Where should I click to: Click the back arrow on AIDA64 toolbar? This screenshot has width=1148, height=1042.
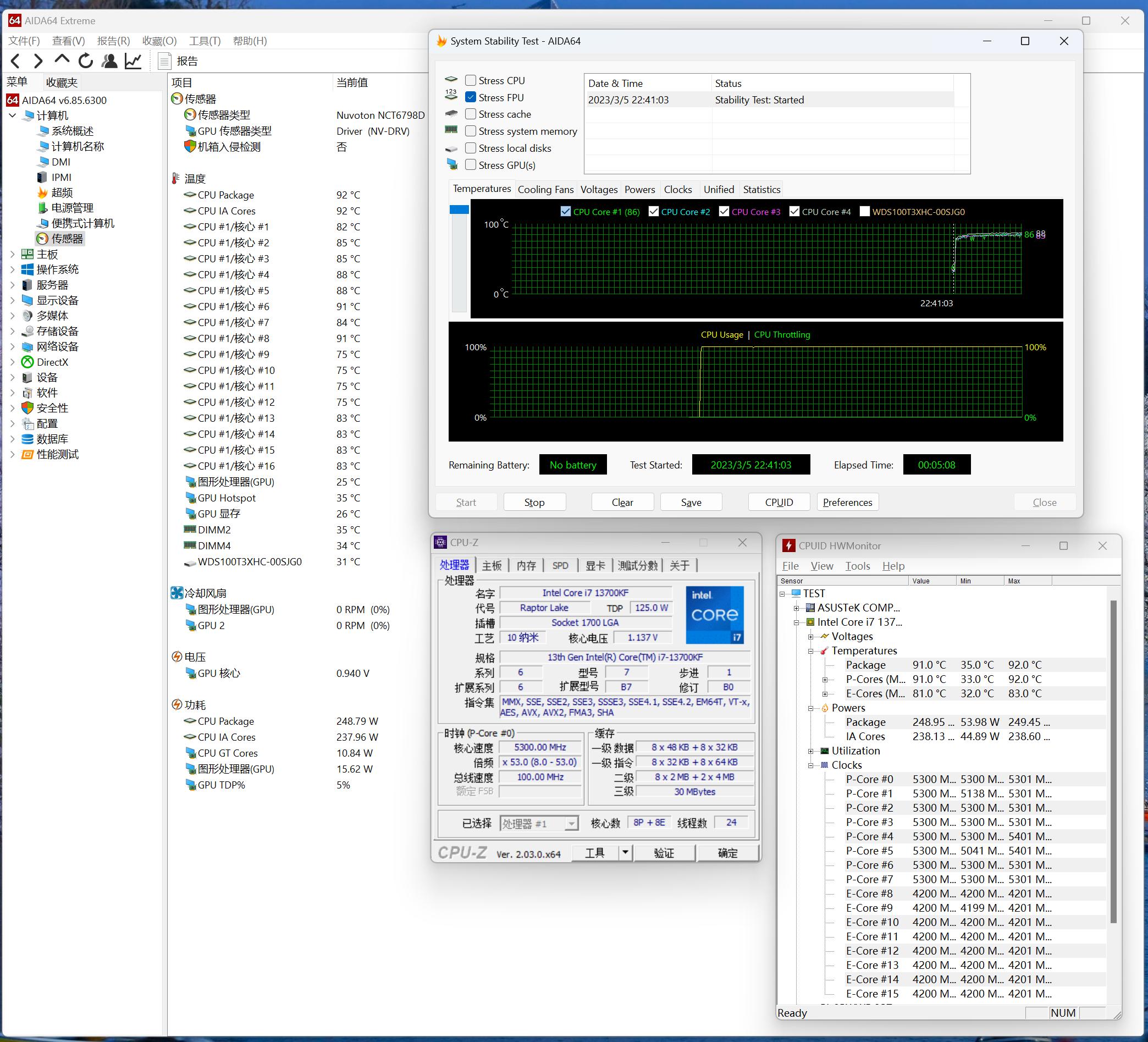(x=15, y=61)
